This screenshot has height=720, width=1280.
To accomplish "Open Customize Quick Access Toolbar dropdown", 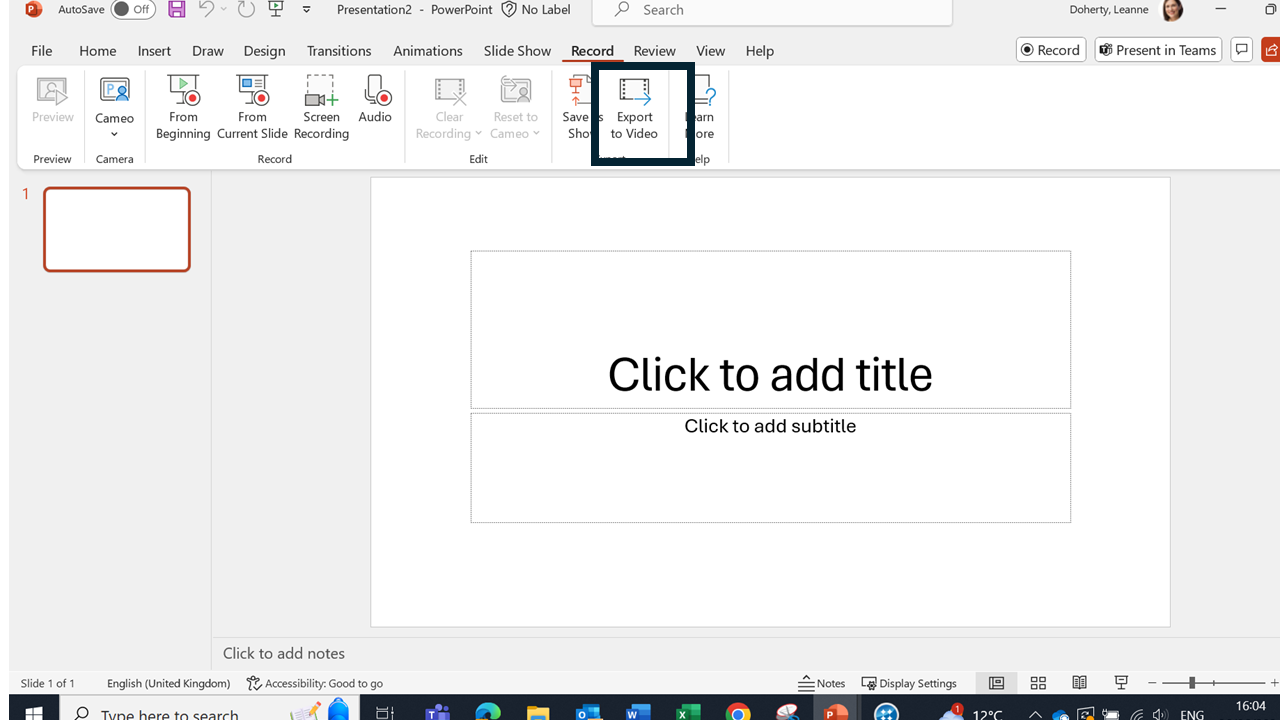I will click(x=307, y=10).
